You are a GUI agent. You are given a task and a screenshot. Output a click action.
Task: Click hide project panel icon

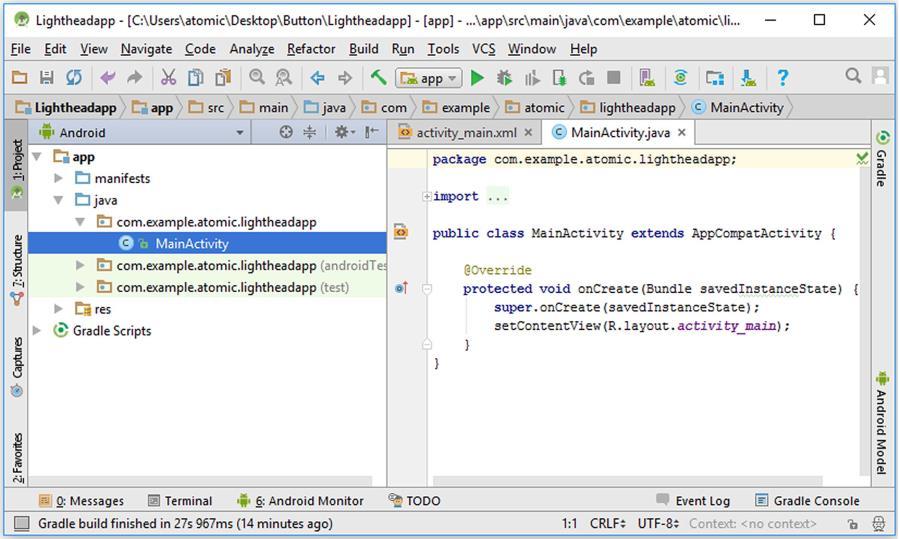click(x=372, y=133)
